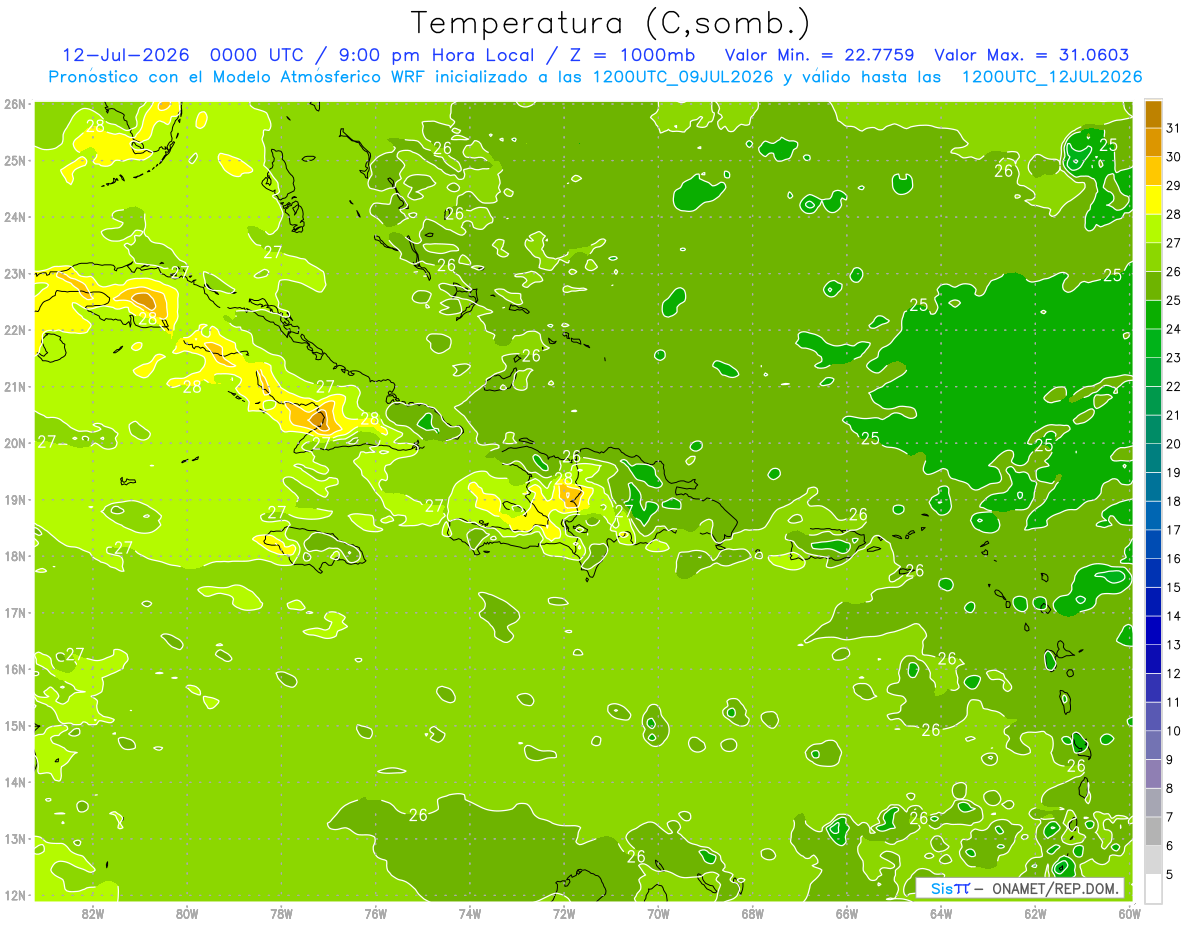Click the purple swatch between 9 and 10
Viewport: 1200px width, 927px height.
click(x=1154, y=745)
